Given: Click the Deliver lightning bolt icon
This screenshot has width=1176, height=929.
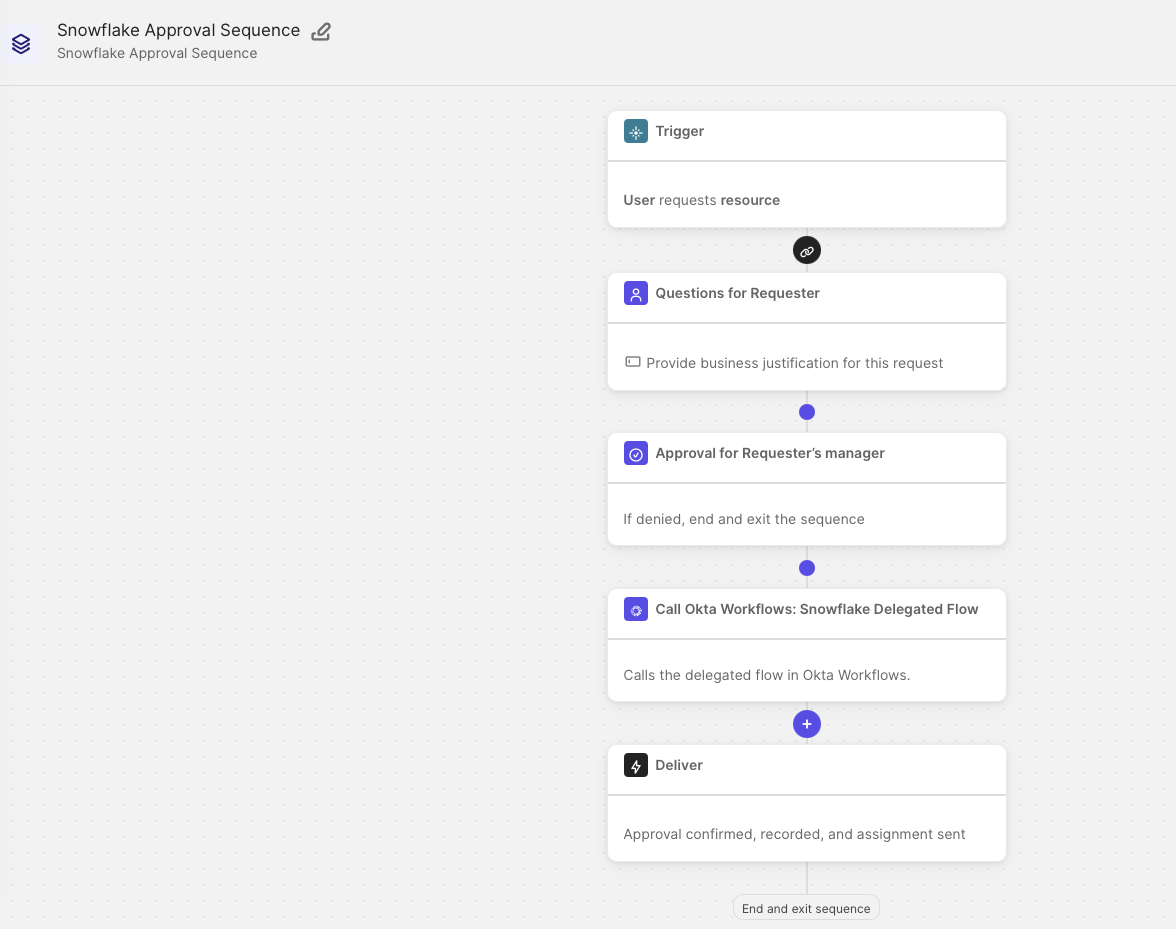Looking at the screenshot, I should coord(635,765).
